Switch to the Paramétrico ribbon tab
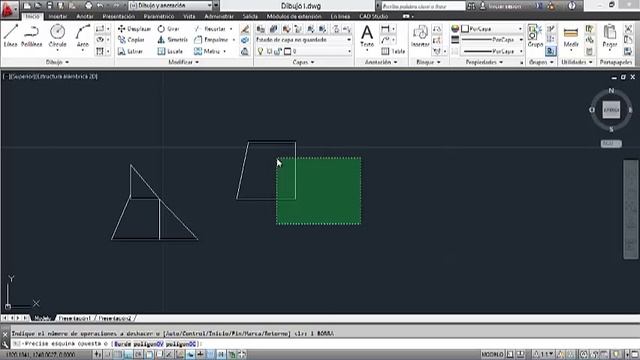Image resolution: width=640 pixels, height=360 pixels. point(159,16)
